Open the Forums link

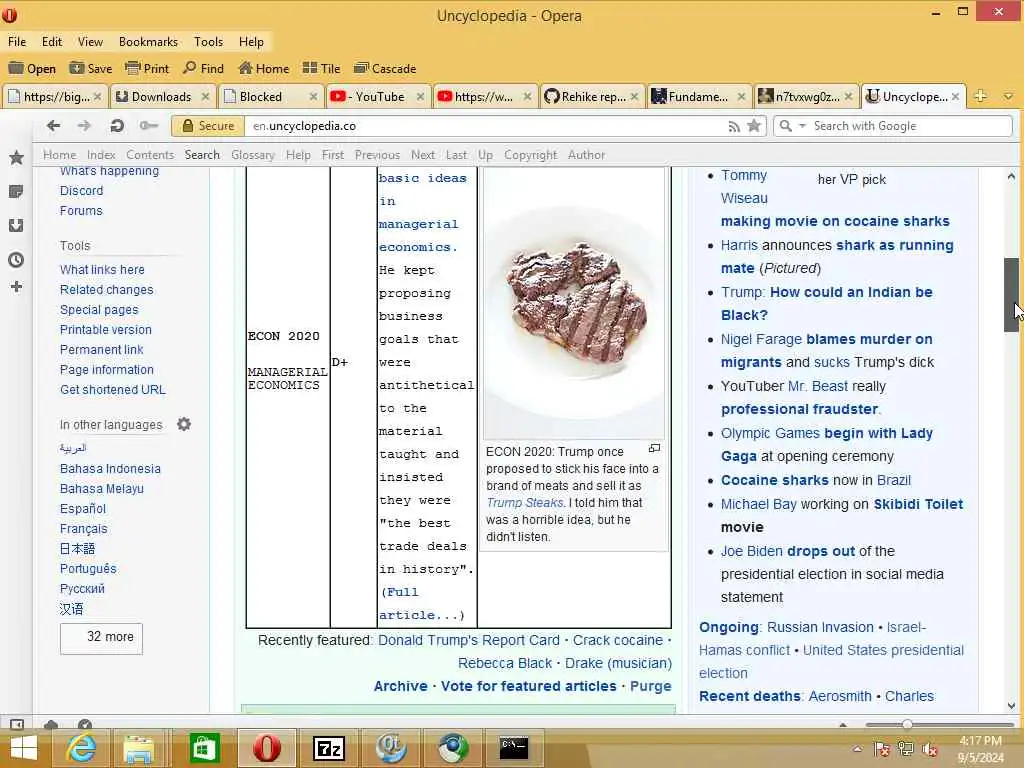tap(81, 211)
